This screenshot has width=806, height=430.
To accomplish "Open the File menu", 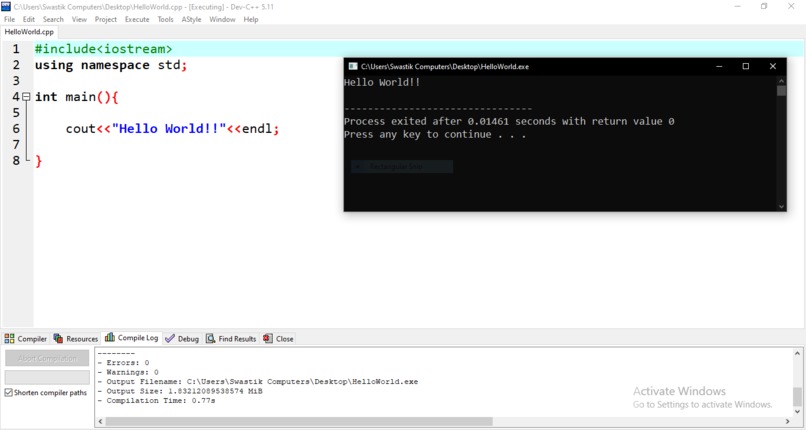I will 9,20.
